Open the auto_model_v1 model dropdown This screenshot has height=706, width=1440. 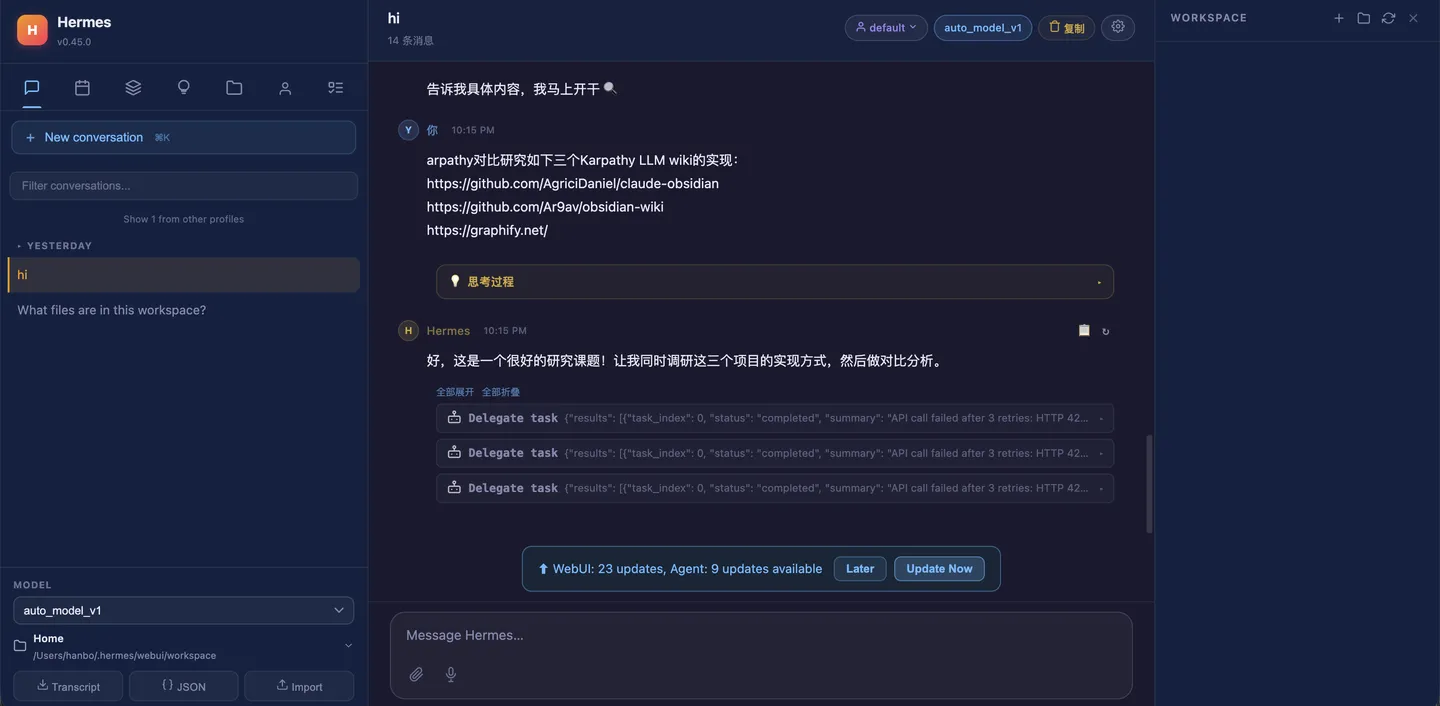click(x=184, y=610)
